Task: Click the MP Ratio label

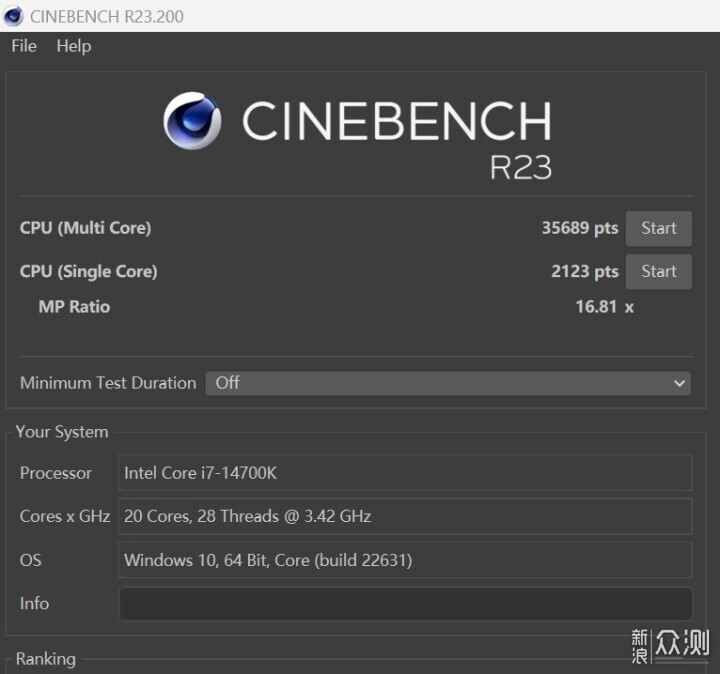Action: 74,307
